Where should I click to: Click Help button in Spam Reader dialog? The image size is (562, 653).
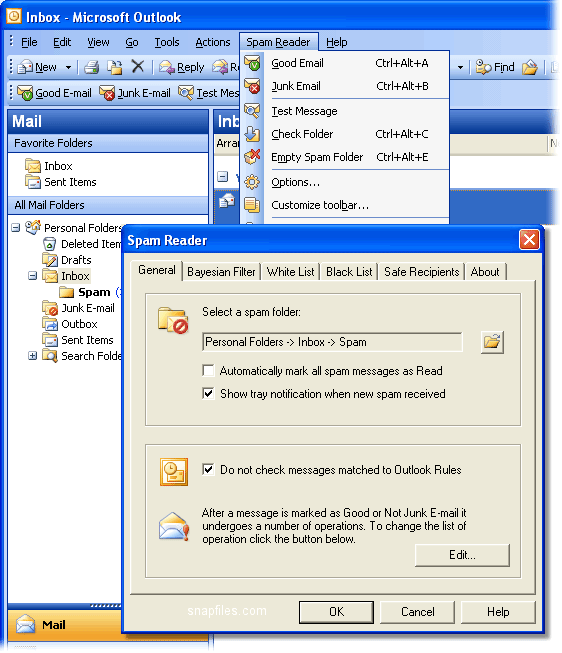click(x=498, y=612)
